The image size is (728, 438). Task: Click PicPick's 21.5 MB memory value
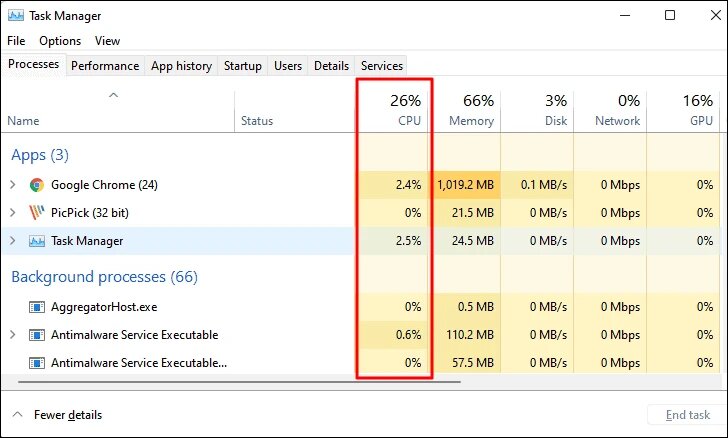(473, 213)
